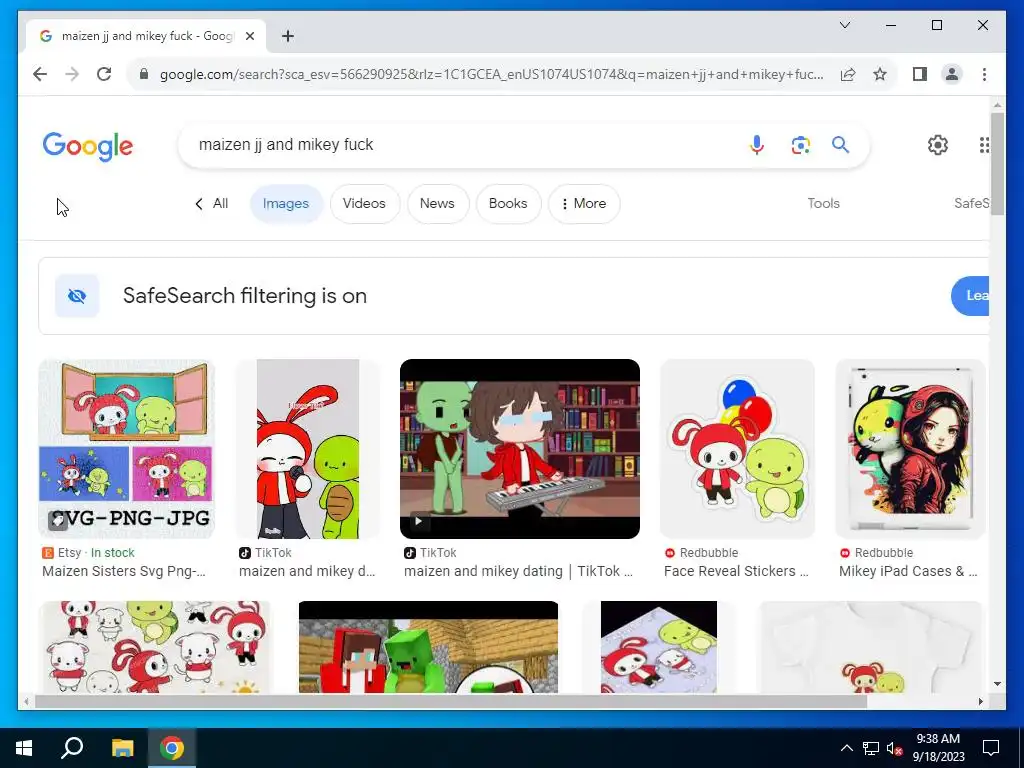
Task: Open network status tray icon
Action: (x=871, y=748)
